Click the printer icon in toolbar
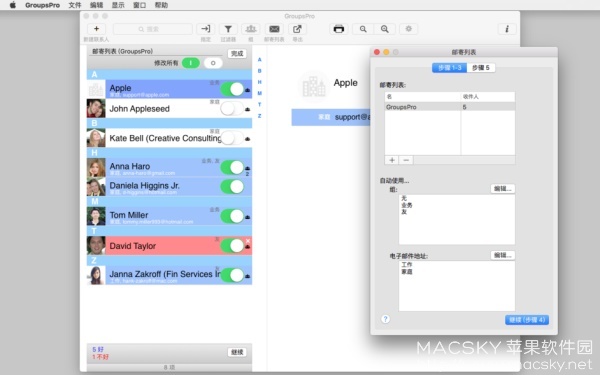Image resolution: width=600 pixels, height=375 pixels. [339, 29]
